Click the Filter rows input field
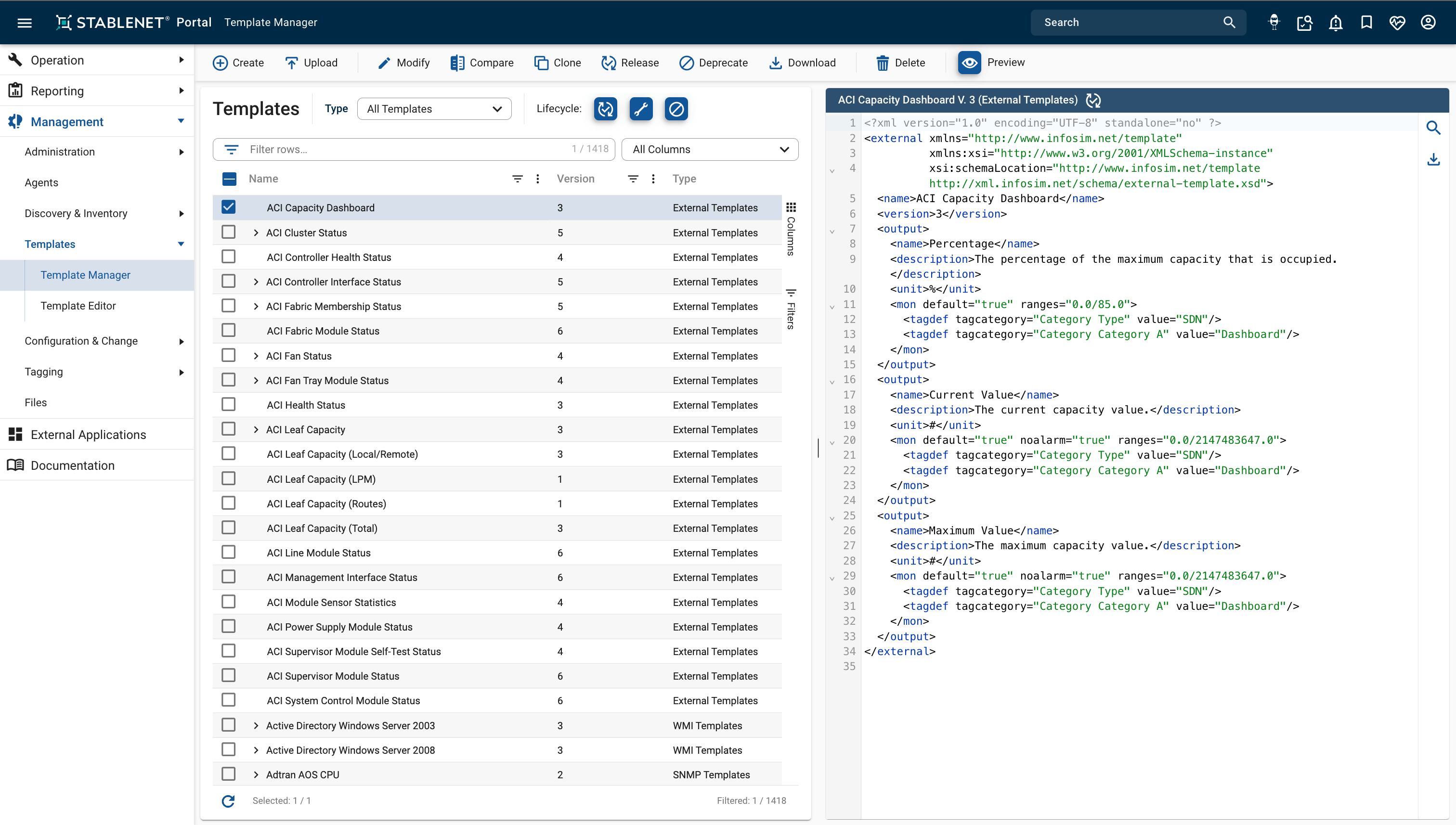The image size is (1456, 825). pos(414,150)
